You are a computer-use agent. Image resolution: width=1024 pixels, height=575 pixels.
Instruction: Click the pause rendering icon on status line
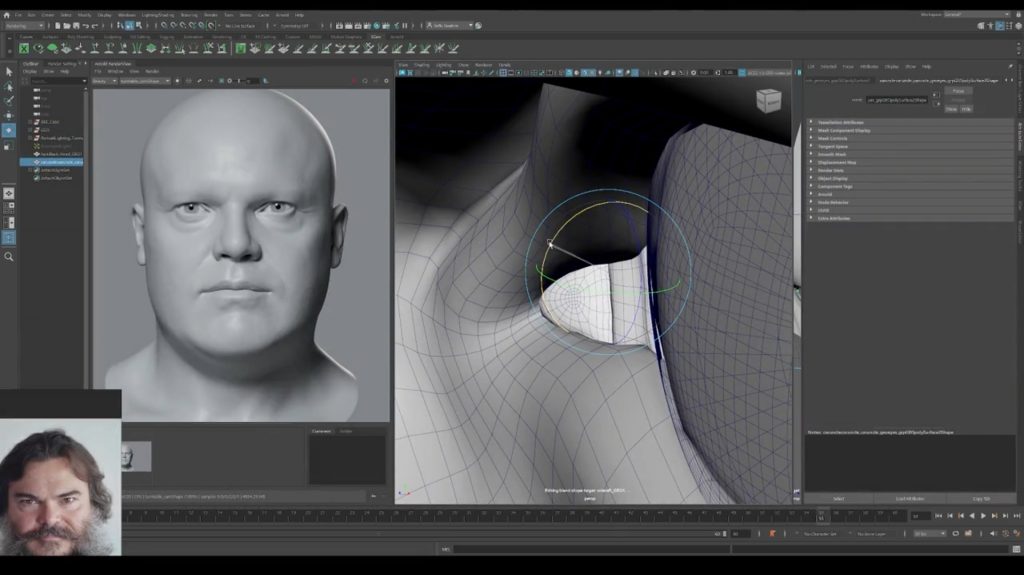(404, 25)
